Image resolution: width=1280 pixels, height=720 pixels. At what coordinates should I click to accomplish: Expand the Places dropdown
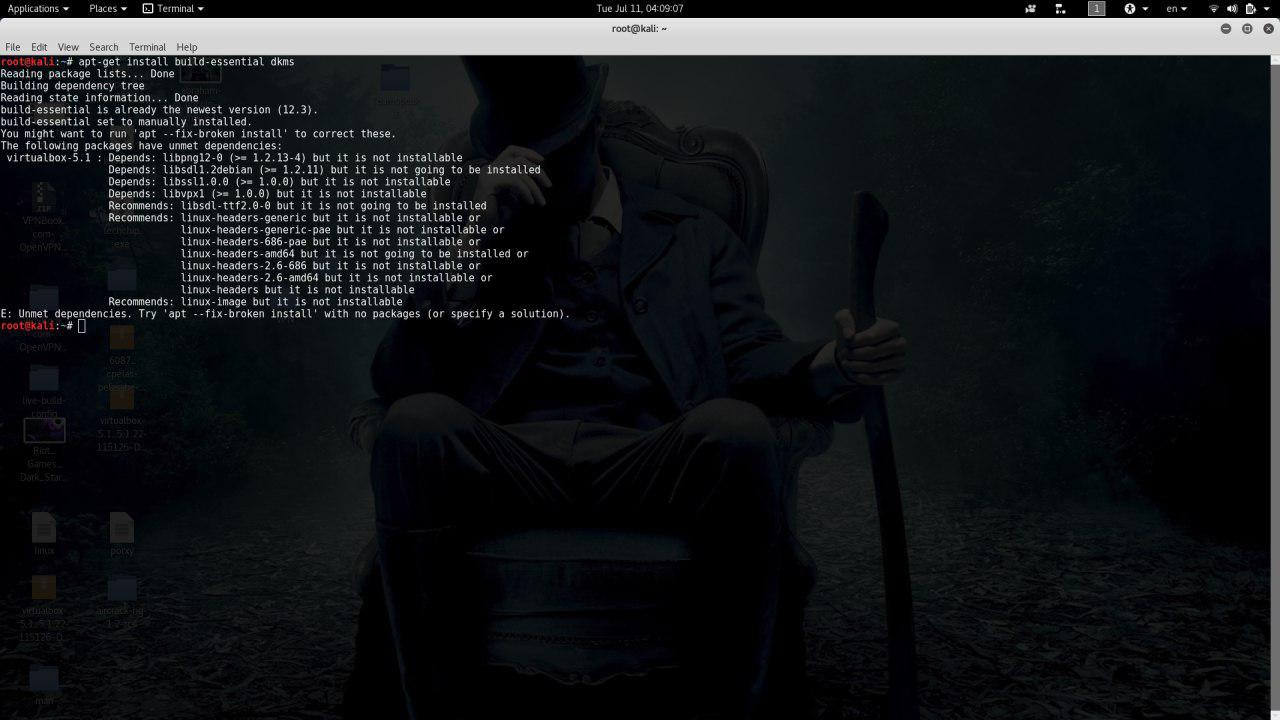(x=107, y=9)
